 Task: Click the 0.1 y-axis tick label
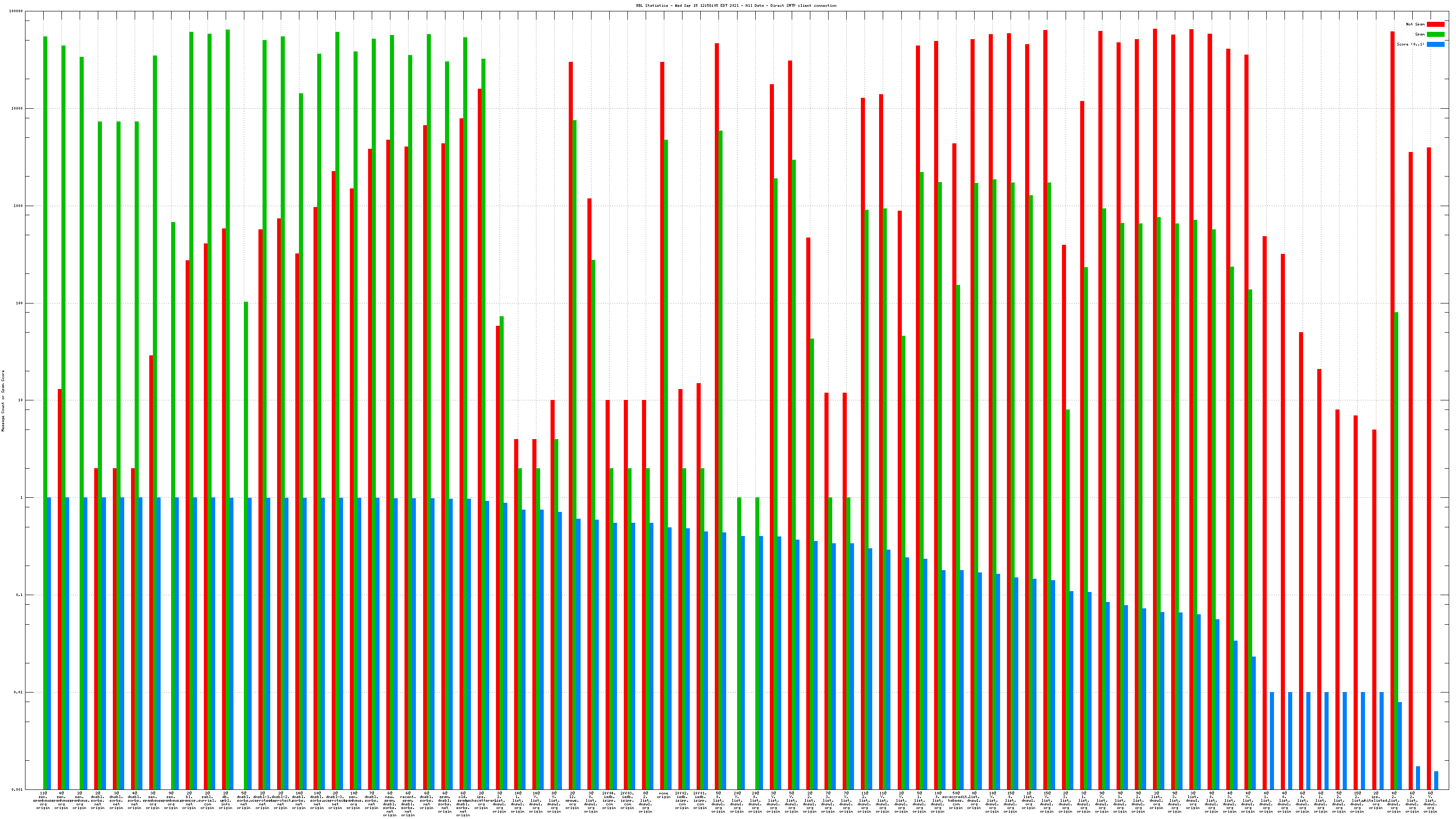pyautogui.click(x=20, y=595)
